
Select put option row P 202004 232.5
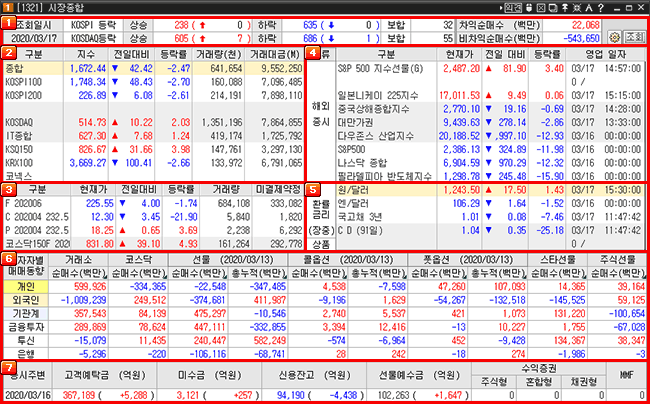point(153,230)
